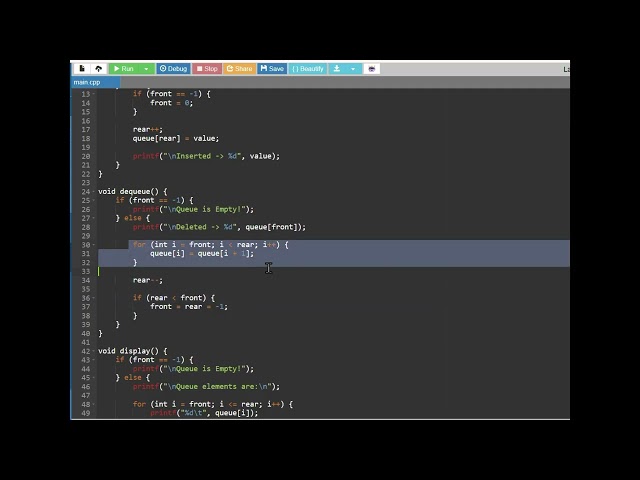This screenshot has width=640, height=480.
Task: Collapse the code fold at line 13
Action: pos(94,94)
